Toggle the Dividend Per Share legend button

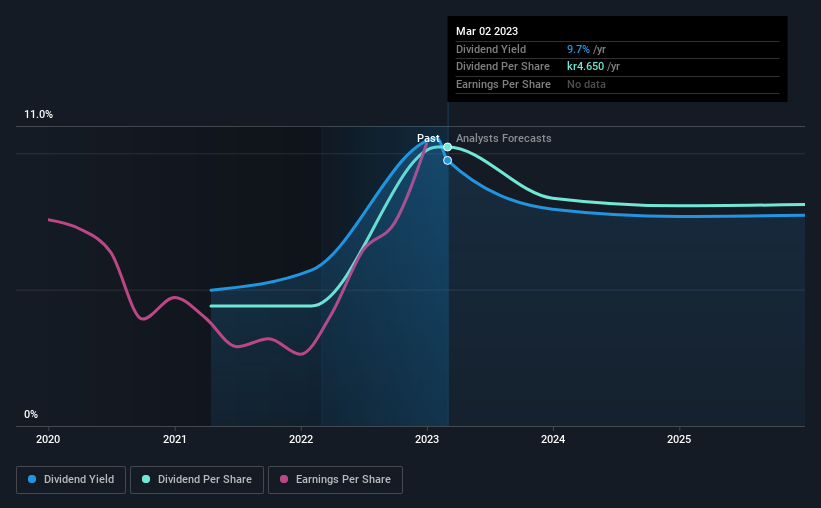[197, 480]
